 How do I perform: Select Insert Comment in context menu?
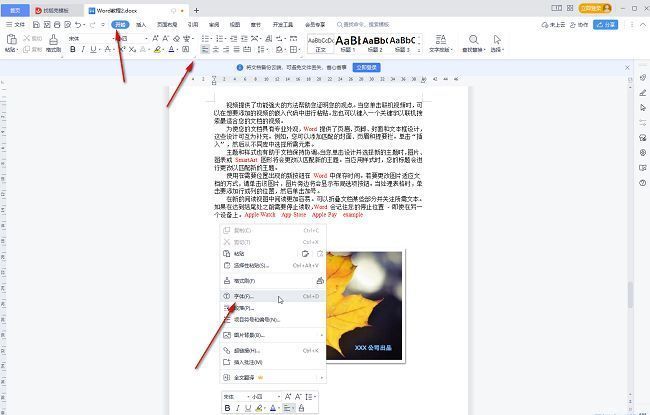point(273,362)
